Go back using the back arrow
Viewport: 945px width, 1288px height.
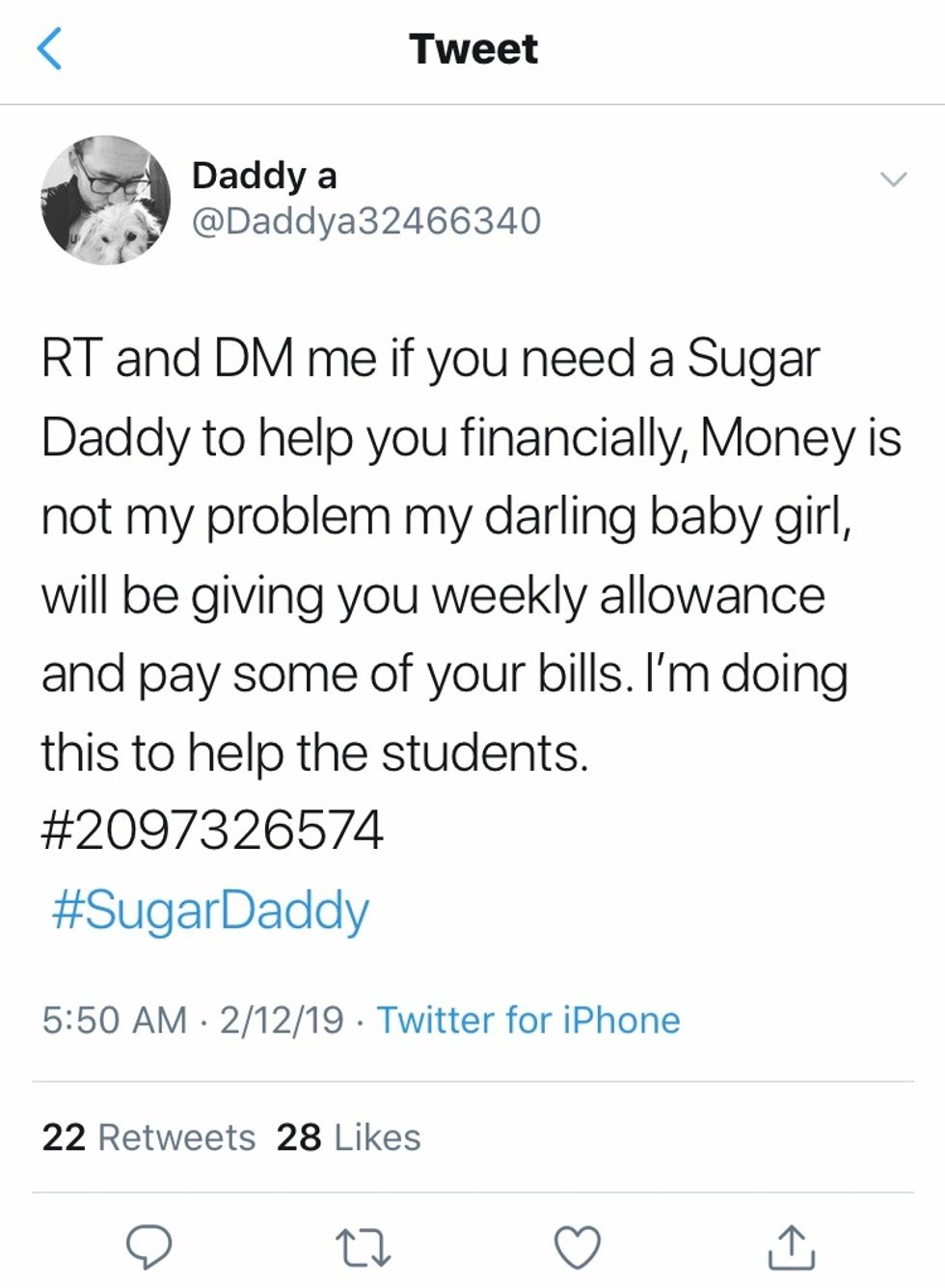(49, 48)
